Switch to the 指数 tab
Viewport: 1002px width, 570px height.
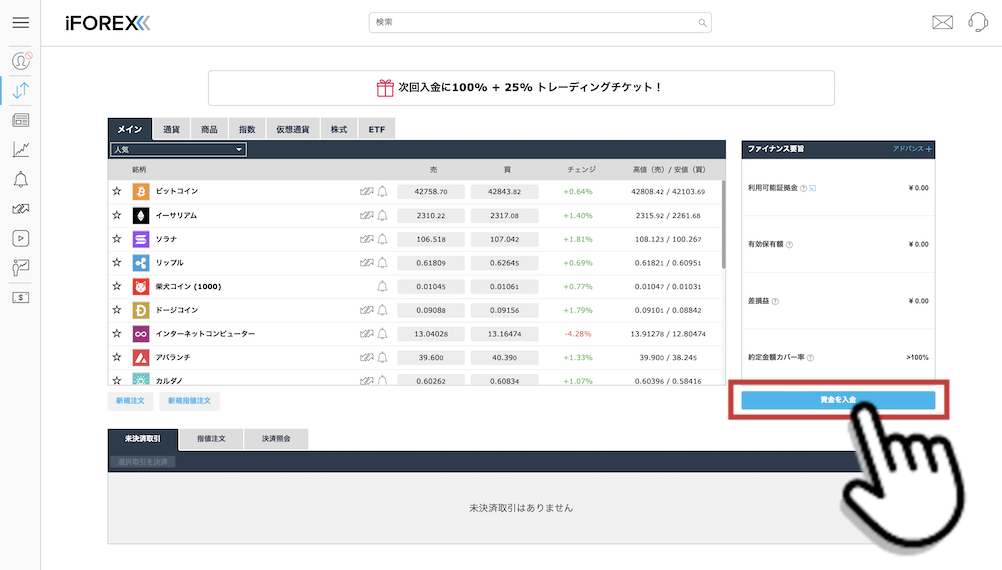247,130
